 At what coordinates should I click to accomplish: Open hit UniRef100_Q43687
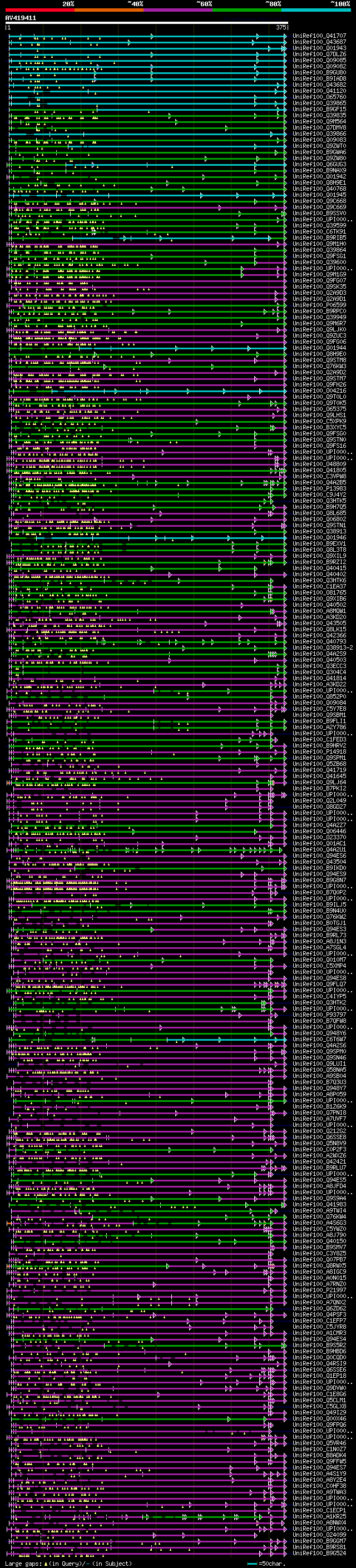[319, 42]
